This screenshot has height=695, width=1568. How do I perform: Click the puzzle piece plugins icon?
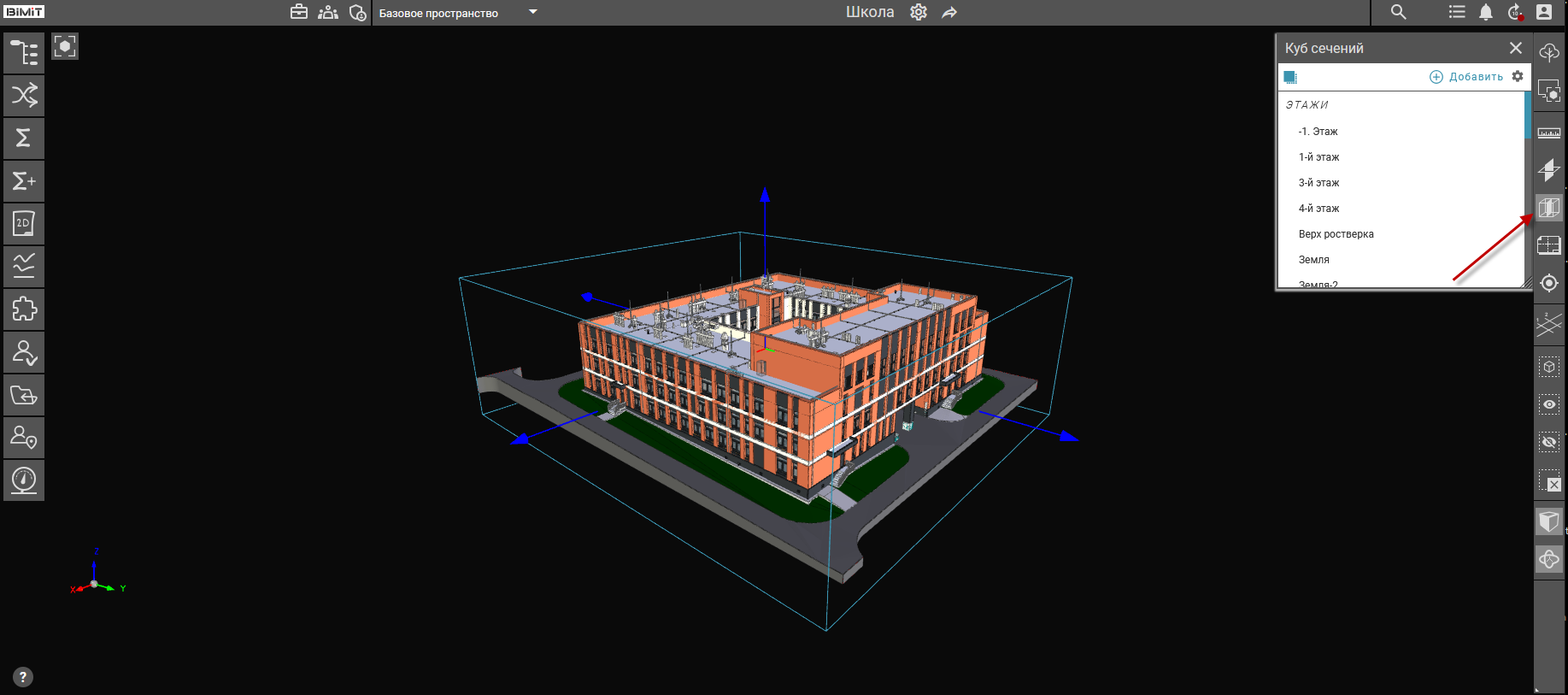(x=24, y=309)
